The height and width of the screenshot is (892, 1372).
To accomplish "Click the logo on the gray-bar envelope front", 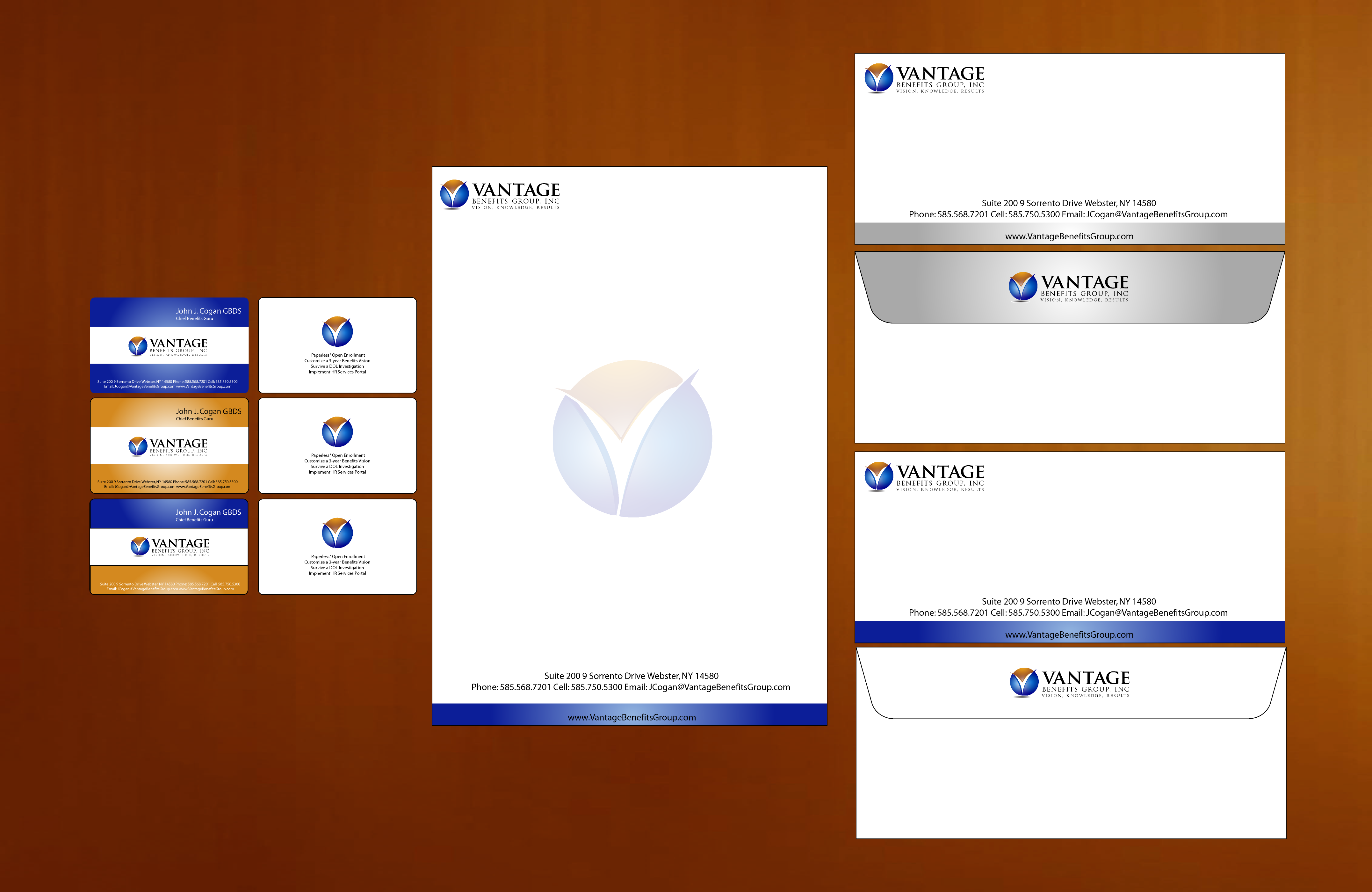I will point(924,79).
